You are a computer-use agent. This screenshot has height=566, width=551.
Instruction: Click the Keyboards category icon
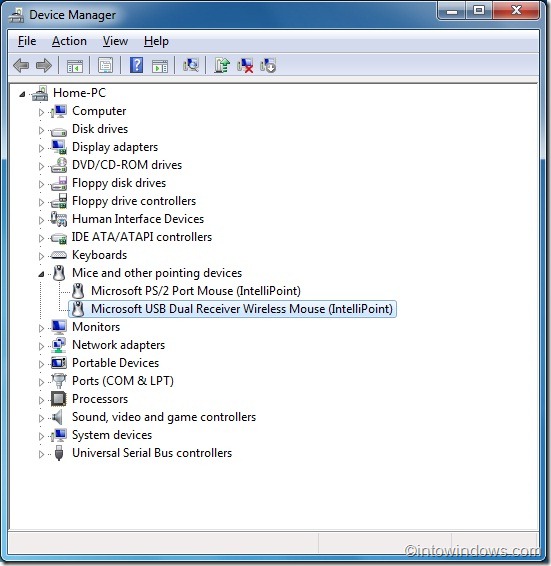[x=58, y=255]
